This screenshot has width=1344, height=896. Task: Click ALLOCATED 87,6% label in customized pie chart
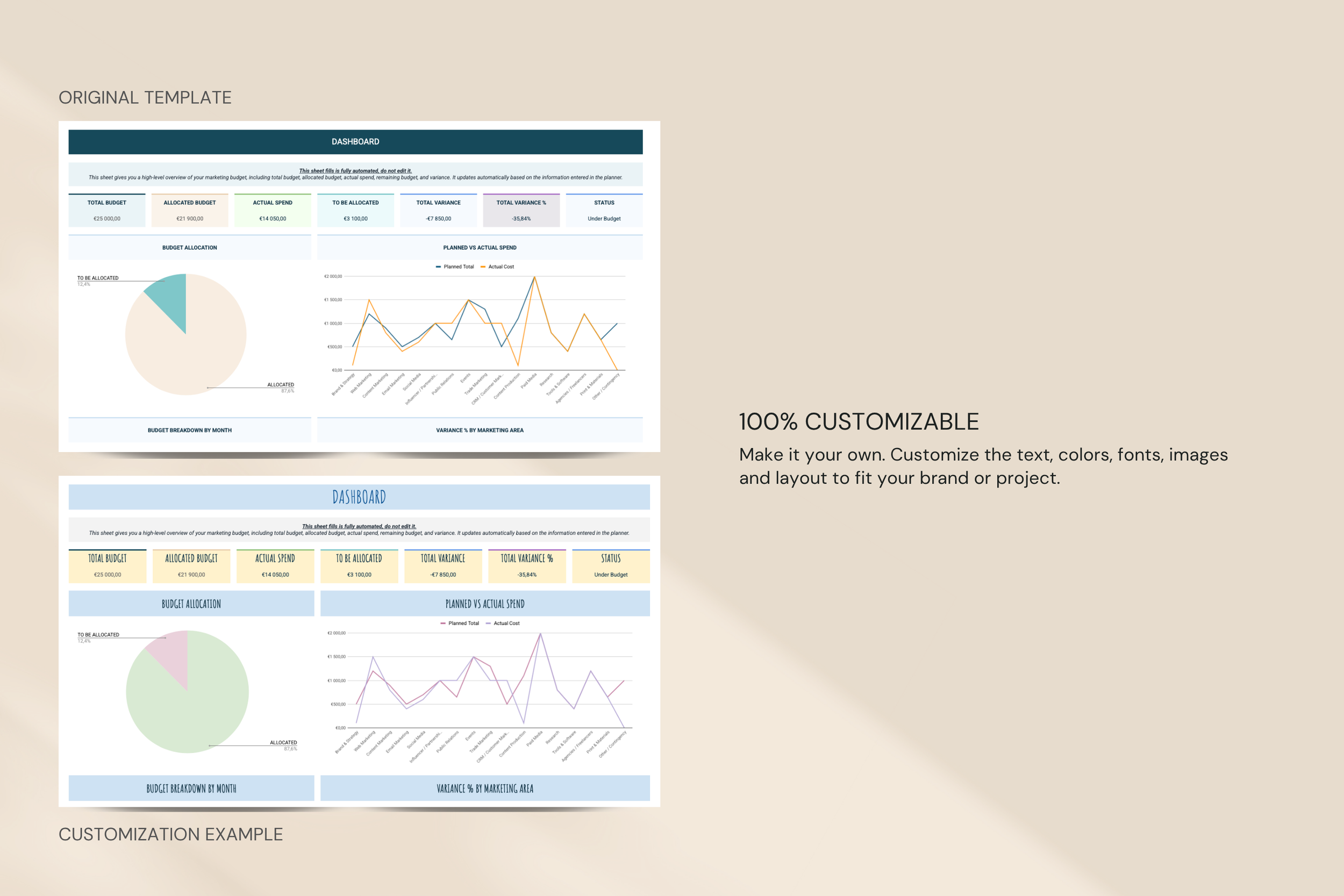point(283,746)
